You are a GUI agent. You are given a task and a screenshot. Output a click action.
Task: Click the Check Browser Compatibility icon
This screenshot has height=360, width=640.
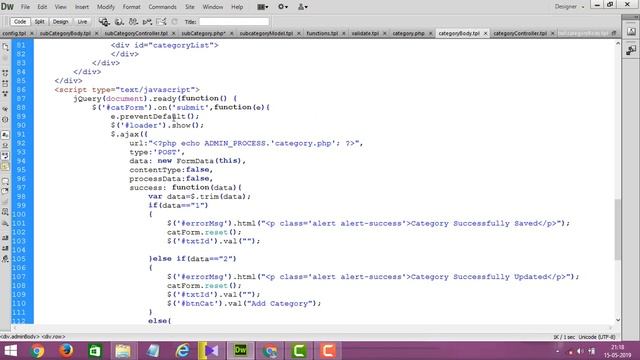pyautogui.click(x=161, y=22)
